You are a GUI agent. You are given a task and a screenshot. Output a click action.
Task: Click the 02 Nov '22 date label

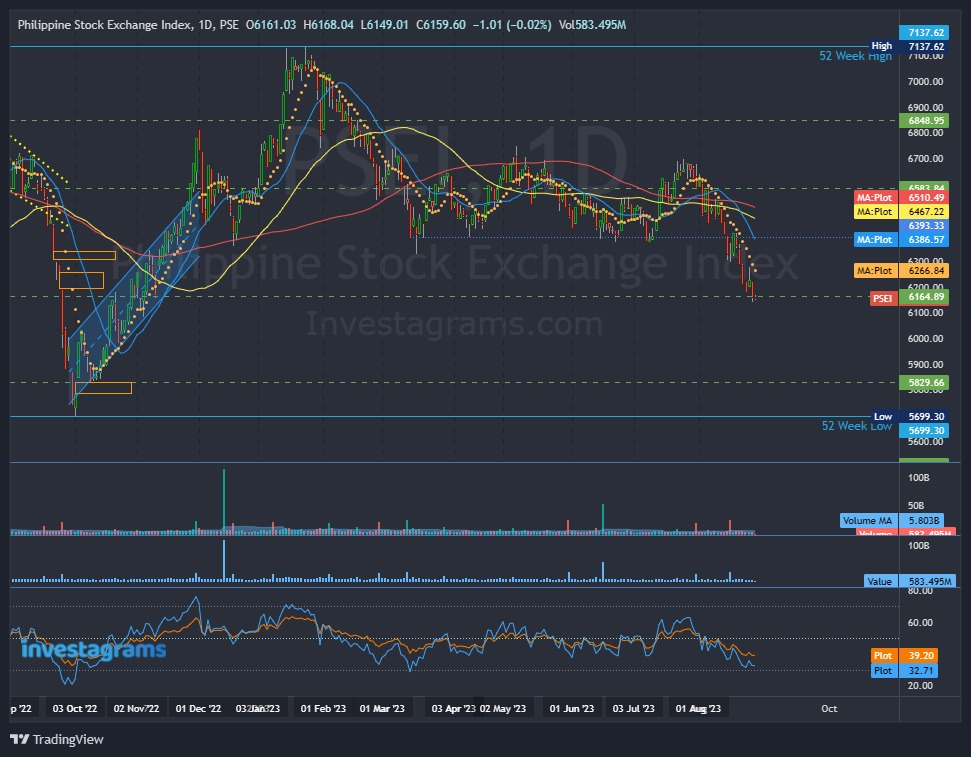pos(136,708)
